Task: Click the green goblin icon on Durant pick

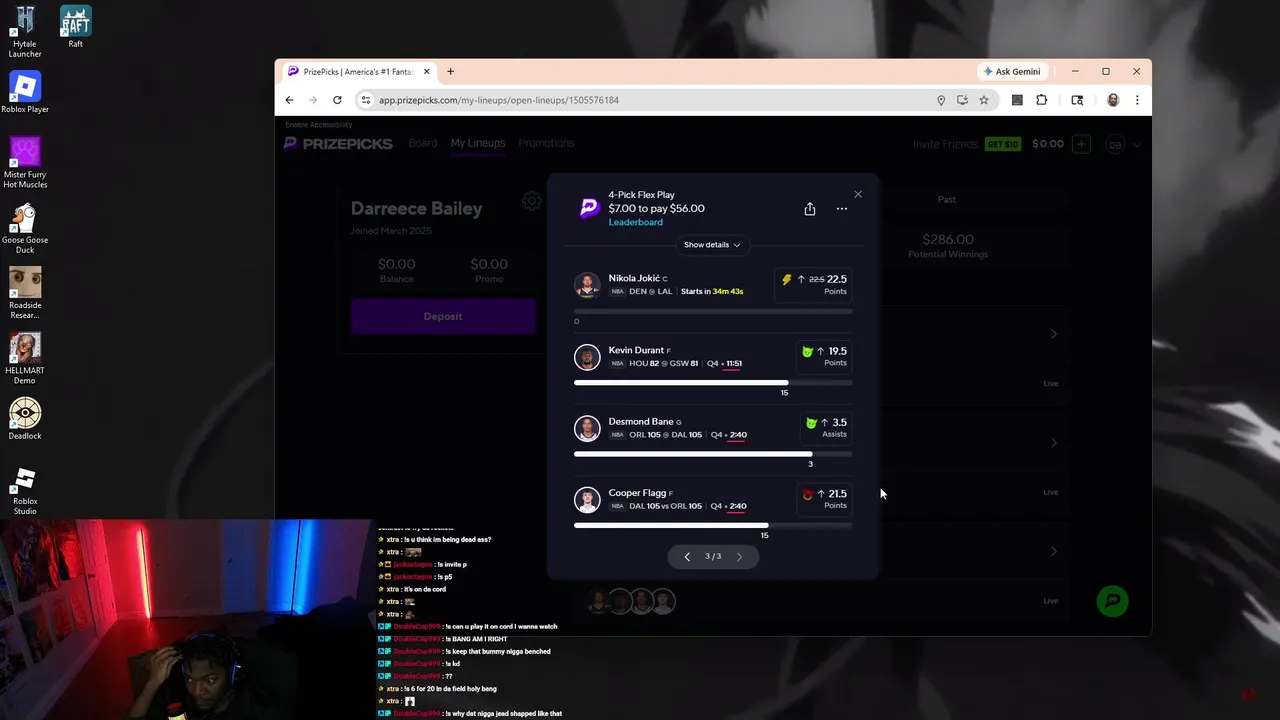Action: click(807, 352)
